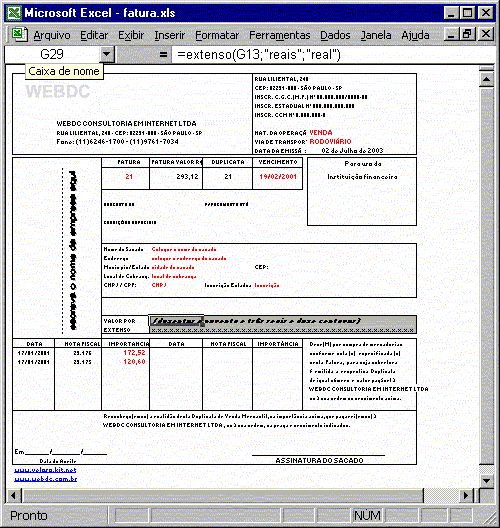Open the www.velara.kit.net hyperlink
This screenshot has height=528, width=500.
[45, 470]
